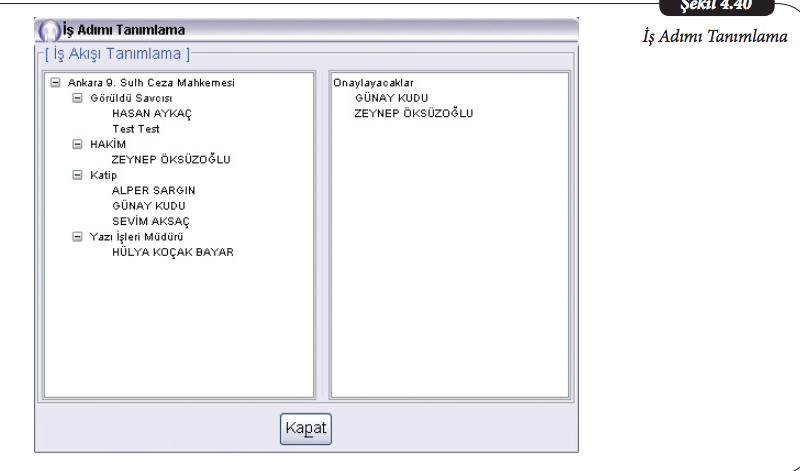Image resolution: width=800 pixels, height=471 pixels.
Task: Collapse the Görüldü Savcısı group
Action: pos(78,98)
